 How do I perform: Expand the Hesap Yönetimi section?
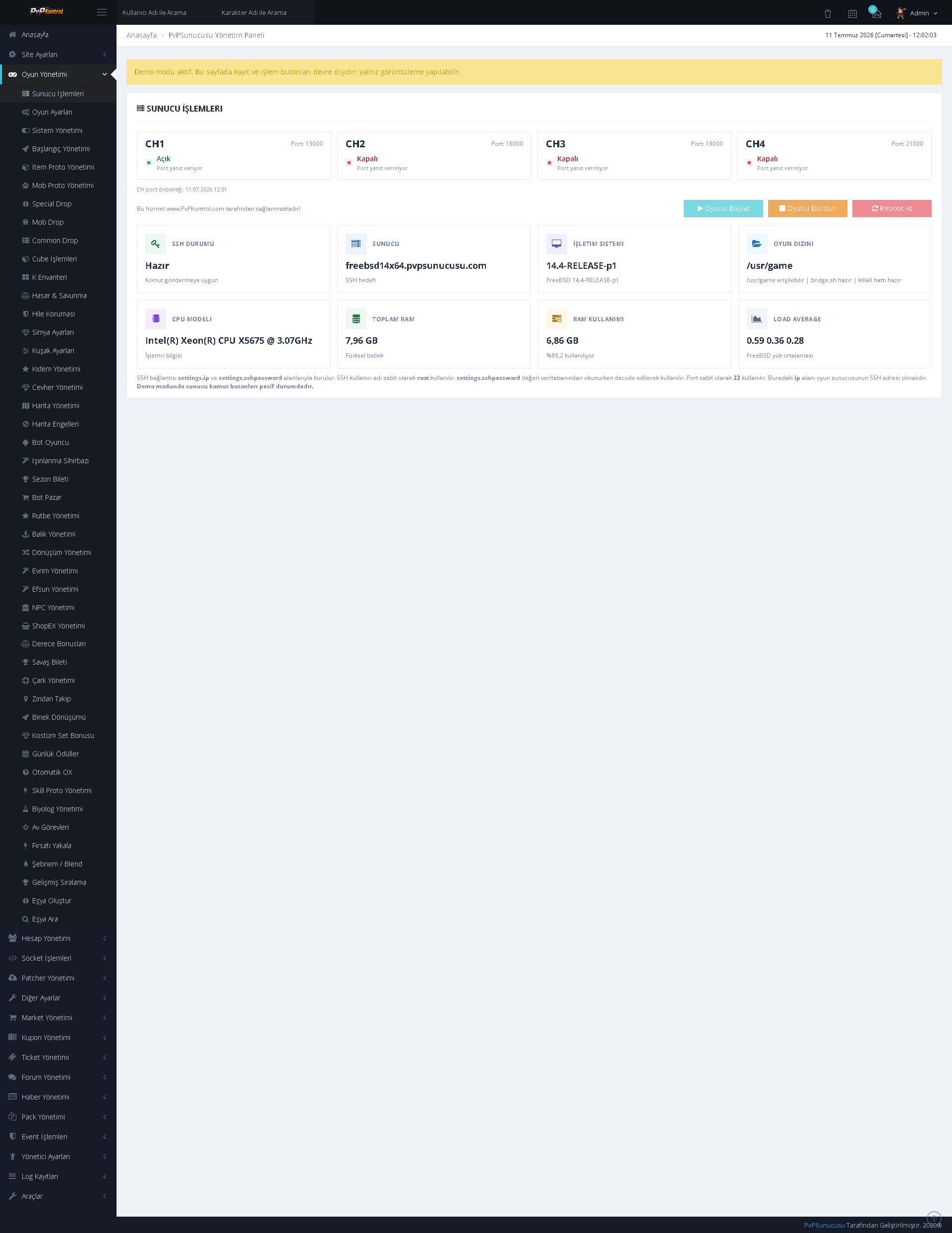[58, 938]
